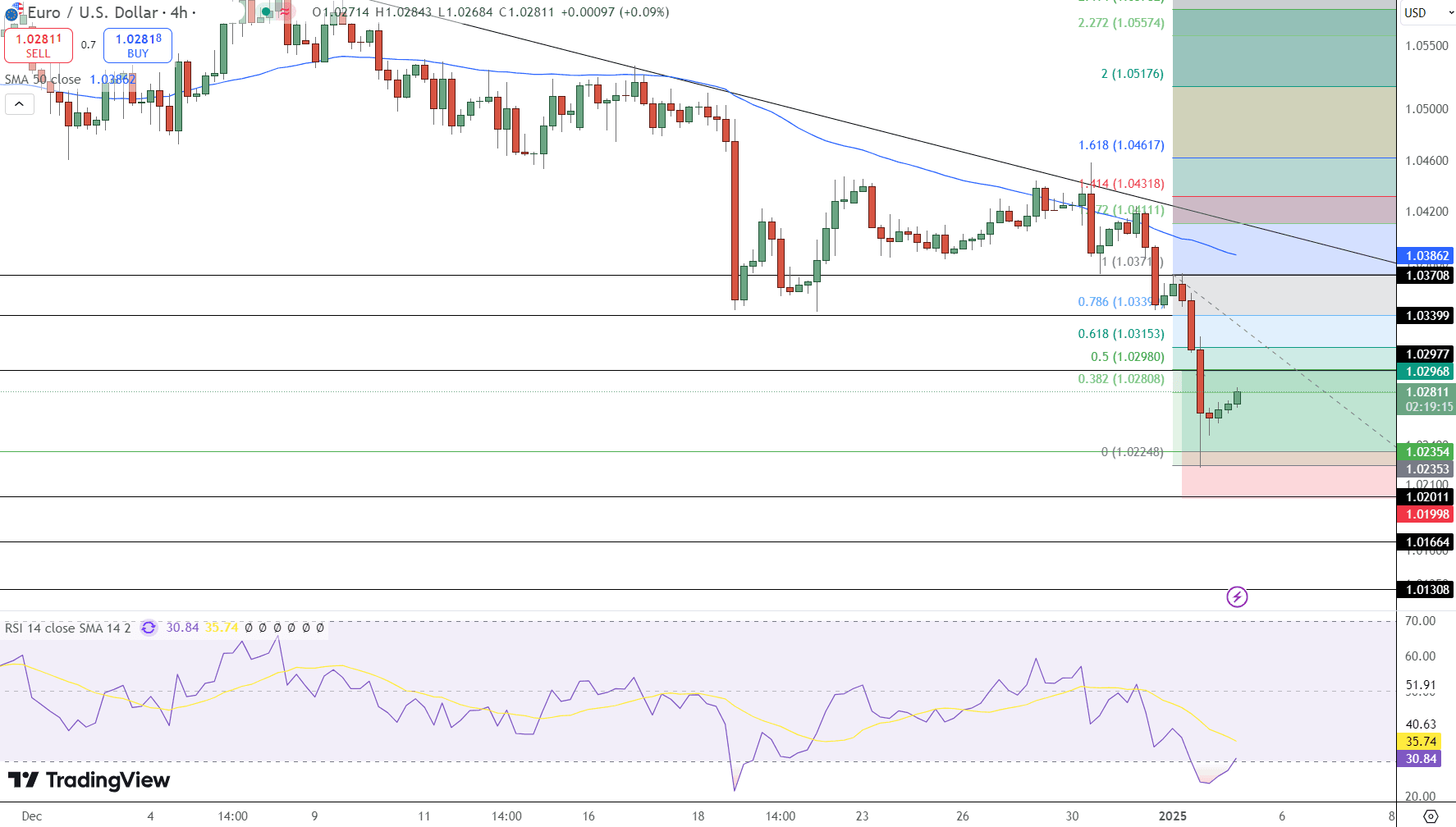Click the green market-open status dot

point(266,12)
